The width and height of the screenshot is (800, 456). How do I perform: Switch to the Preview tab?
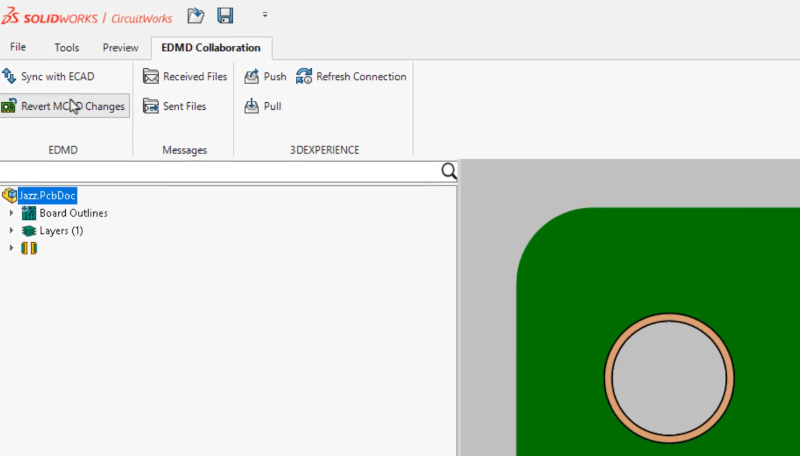pyautogui.click(x=120, y=47)
